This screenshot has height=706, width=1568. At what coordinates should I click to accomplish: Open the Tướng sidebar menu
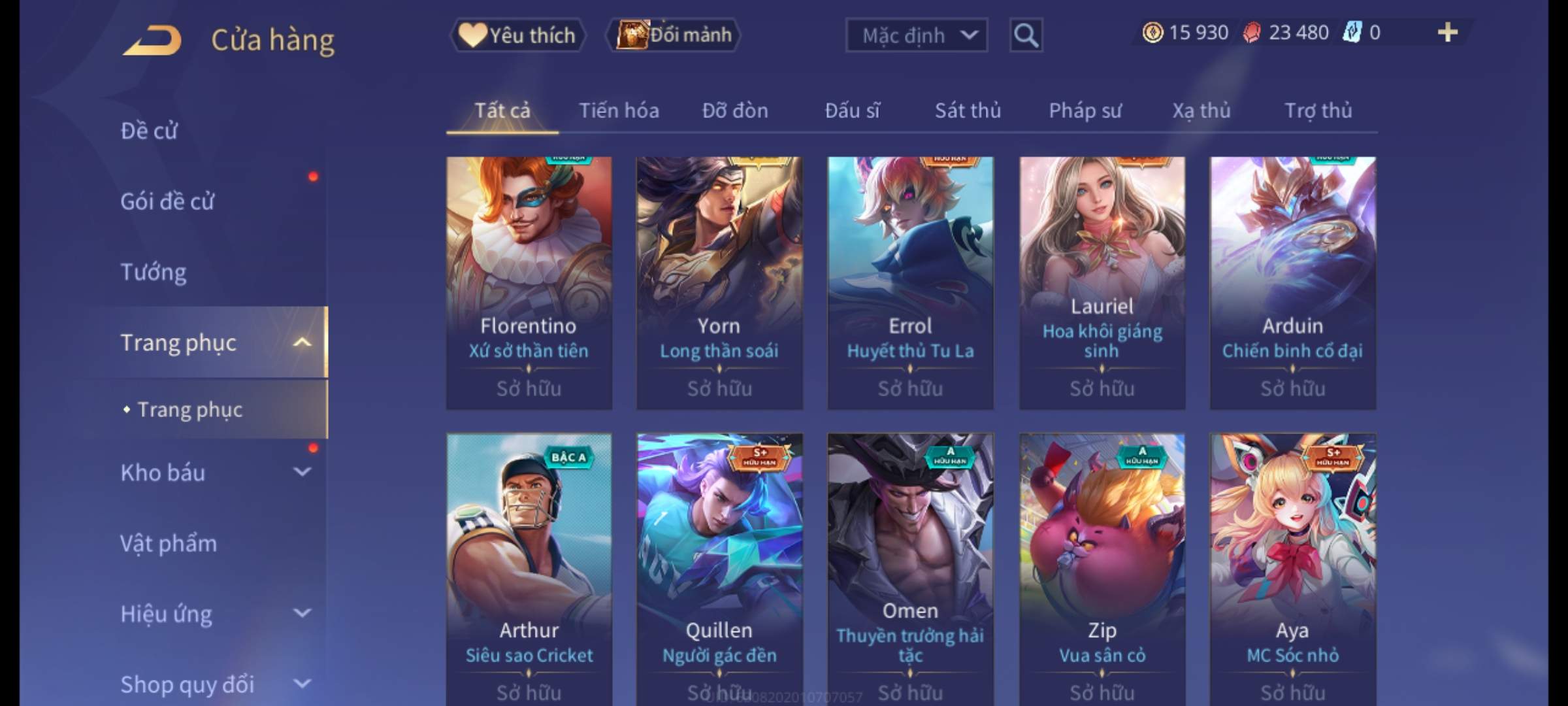pos(154,272)
